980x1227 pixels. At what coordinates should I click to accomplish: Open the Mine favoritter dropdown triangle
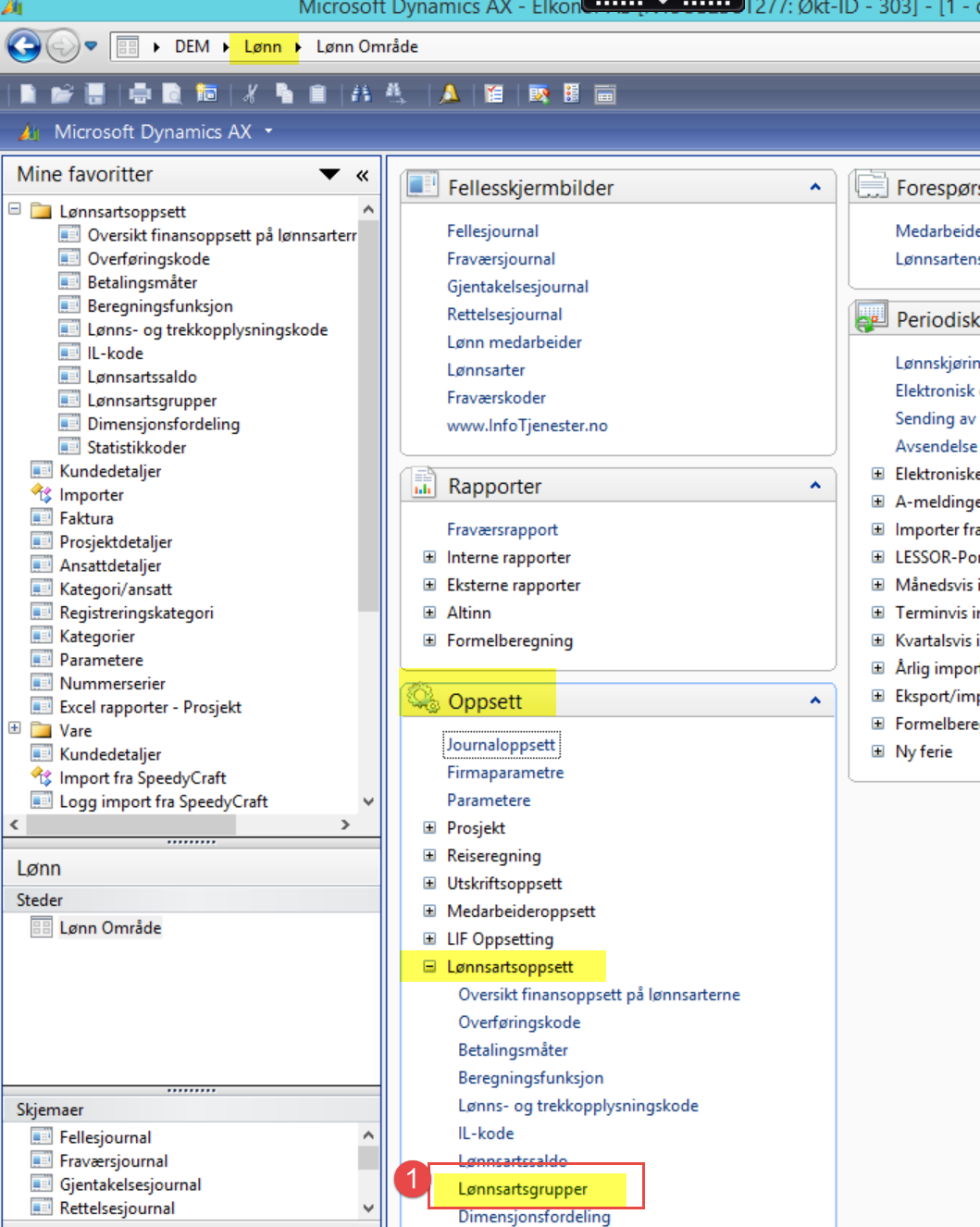(329, 174)
